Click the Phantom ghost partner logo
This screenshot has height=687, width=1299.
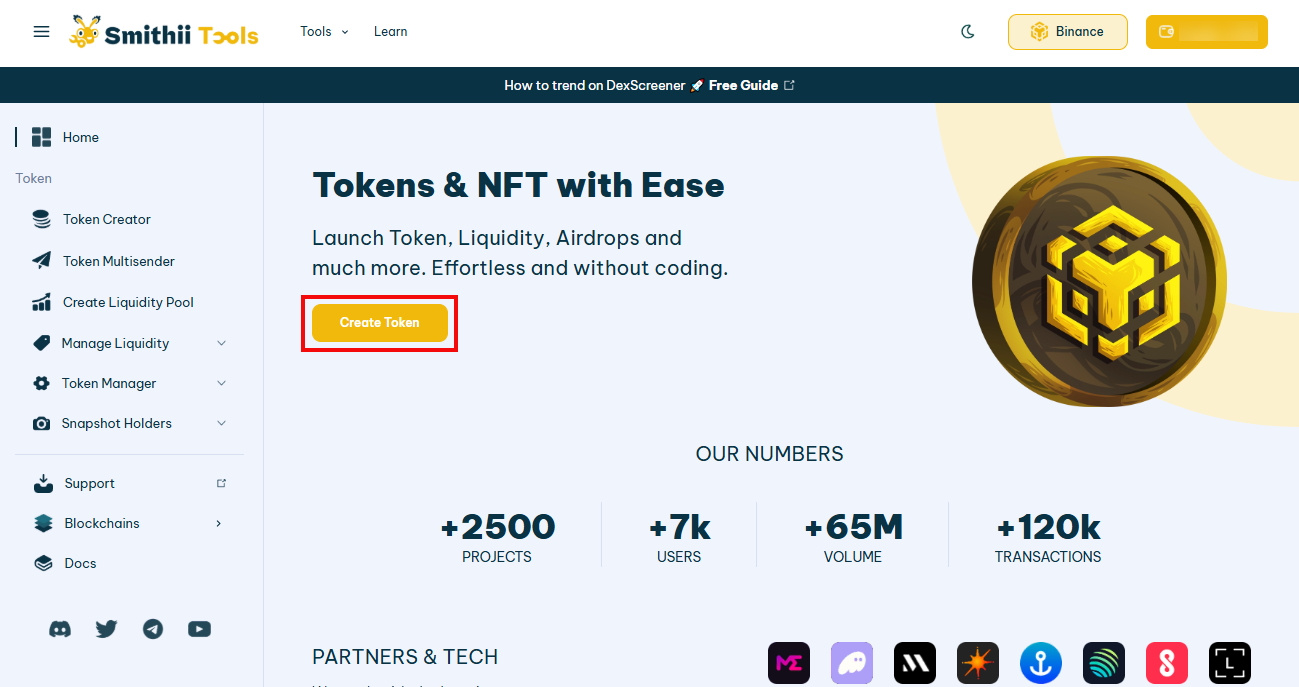(x=852, y=663)
